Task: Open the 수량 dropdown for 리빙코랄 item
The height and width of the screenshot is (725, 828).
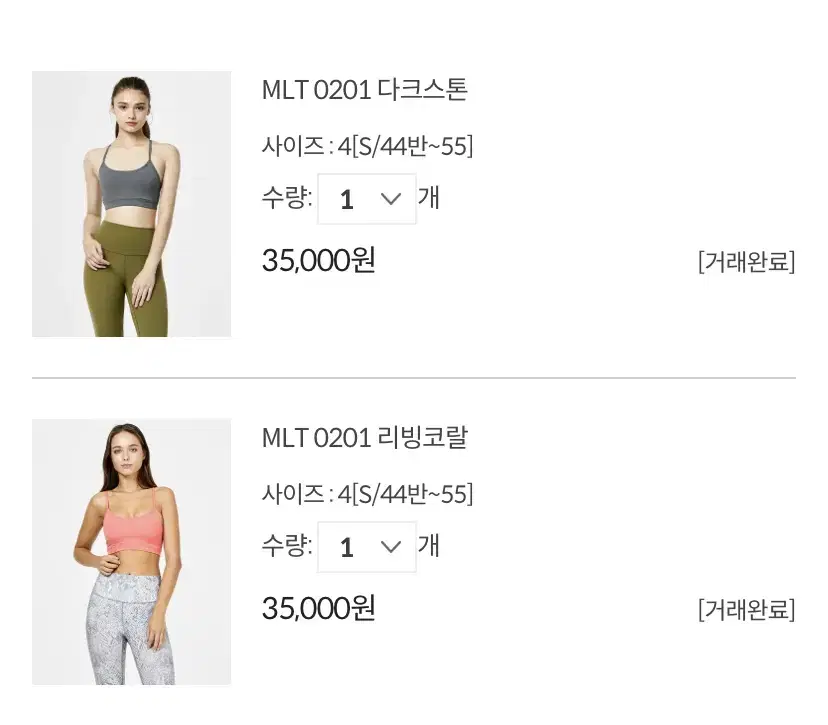Action: (x=367, y=547)
